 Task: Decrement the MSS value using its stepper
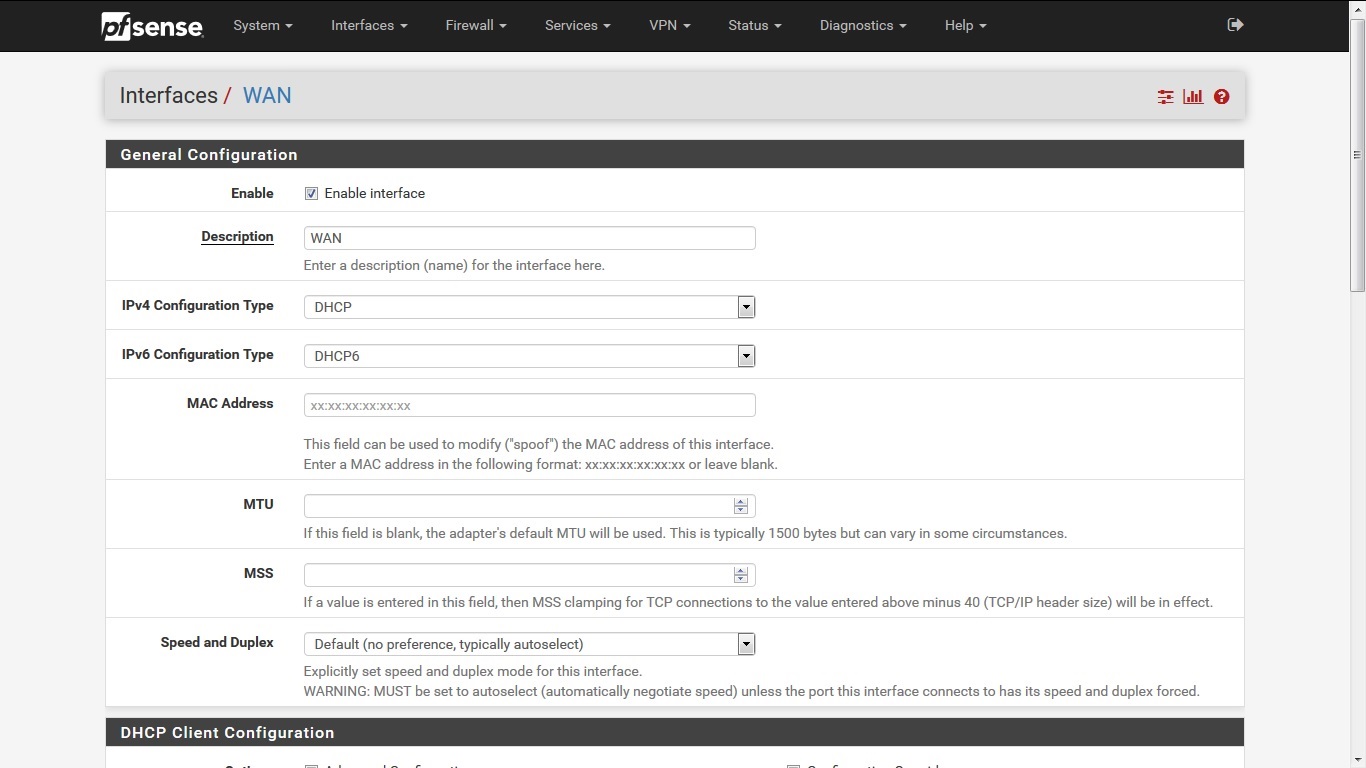(x=741, y=579)
